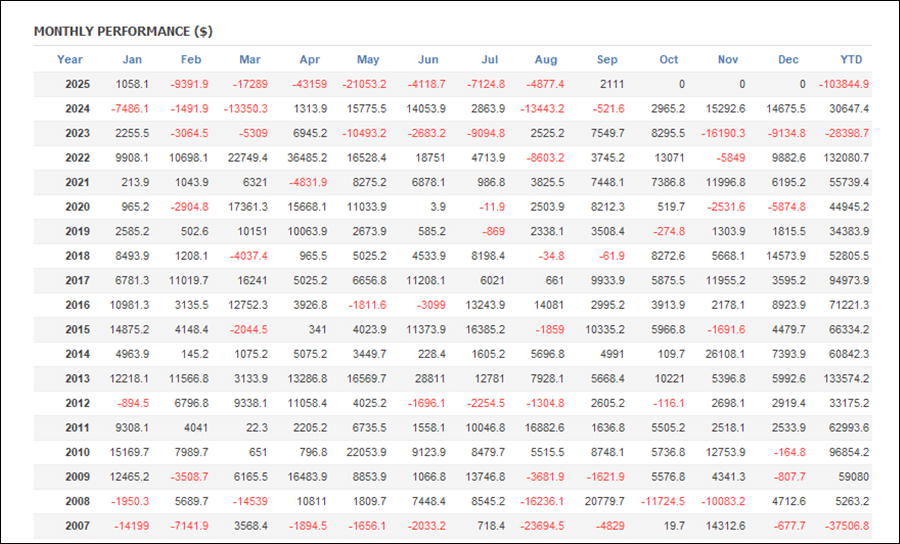900x544 pixels.
Task: Click the Dec column header
Action: (788, 60)
